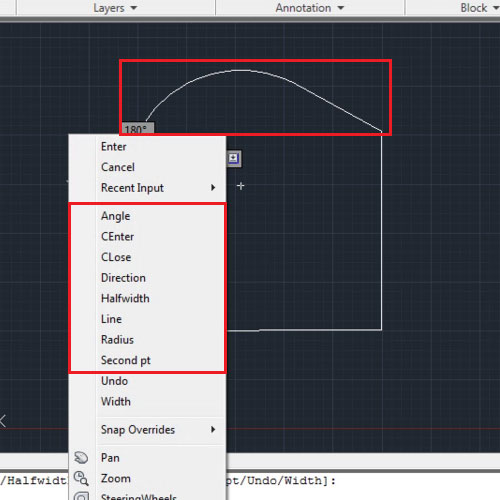Expand the Layers ribbon panel dropdown

(x=115, y=8)
